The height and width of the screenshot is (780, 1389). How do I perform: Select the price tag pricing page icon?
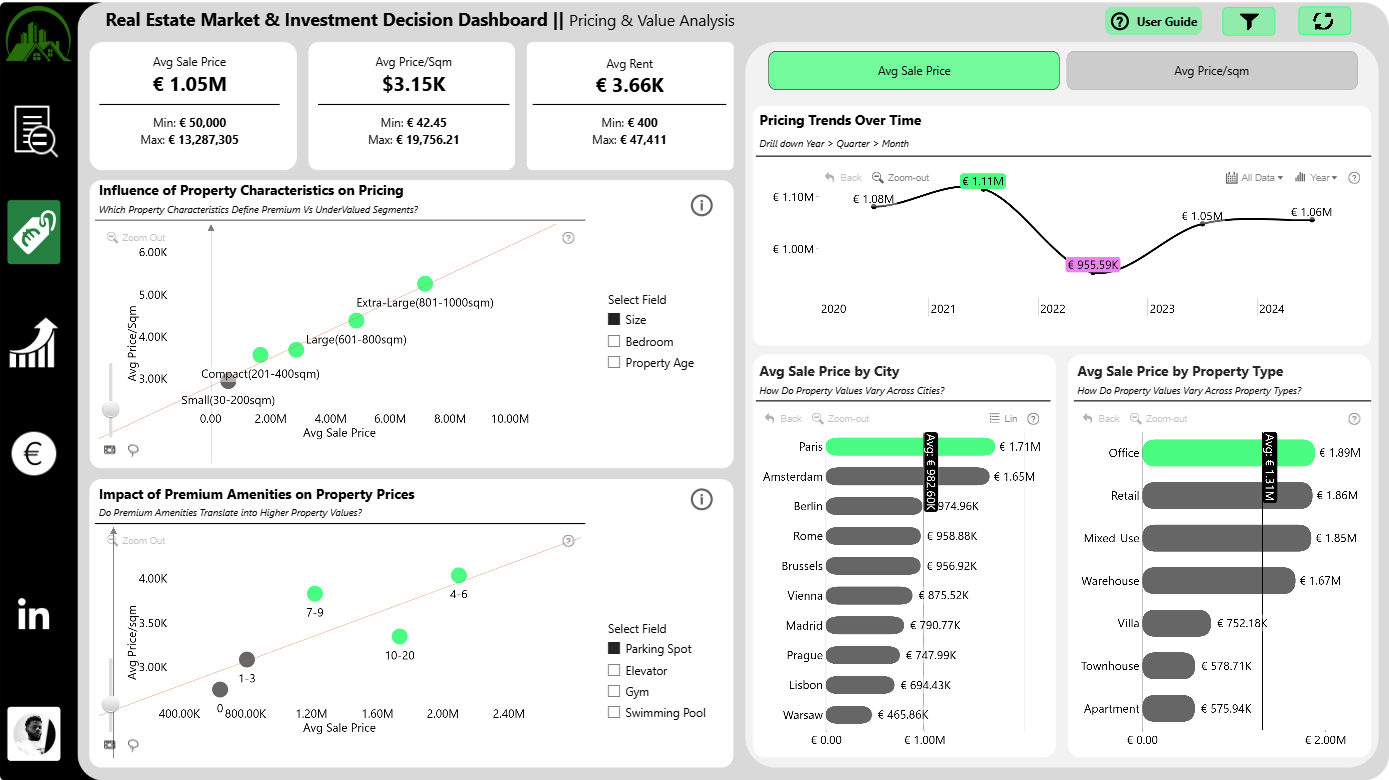click(34, 232)
